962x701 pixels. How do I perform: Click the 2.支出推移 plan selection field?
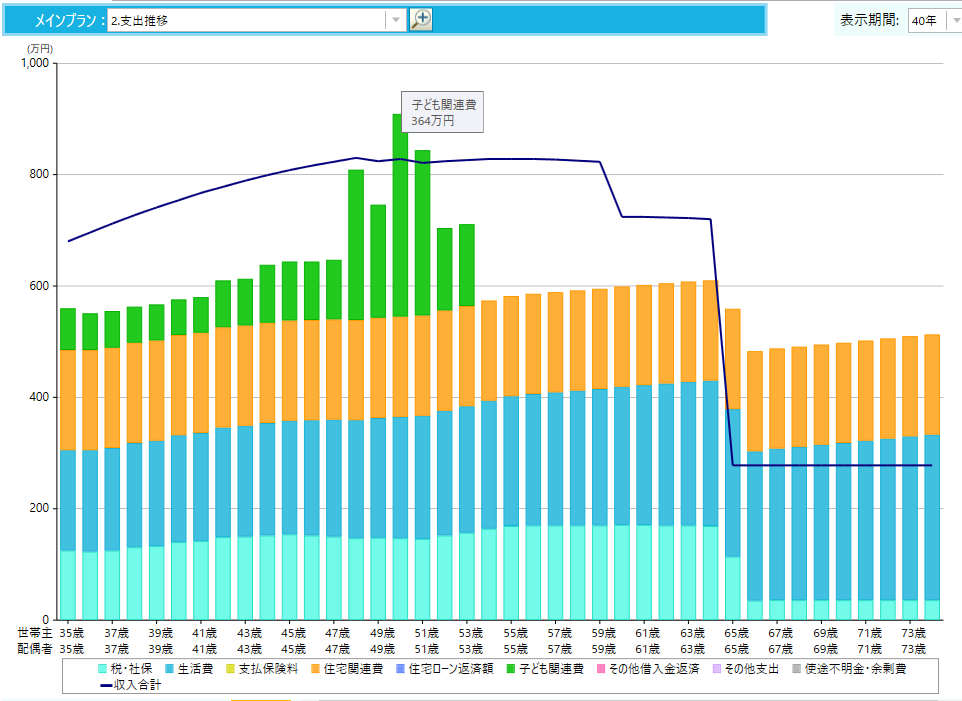click(246, 20)
